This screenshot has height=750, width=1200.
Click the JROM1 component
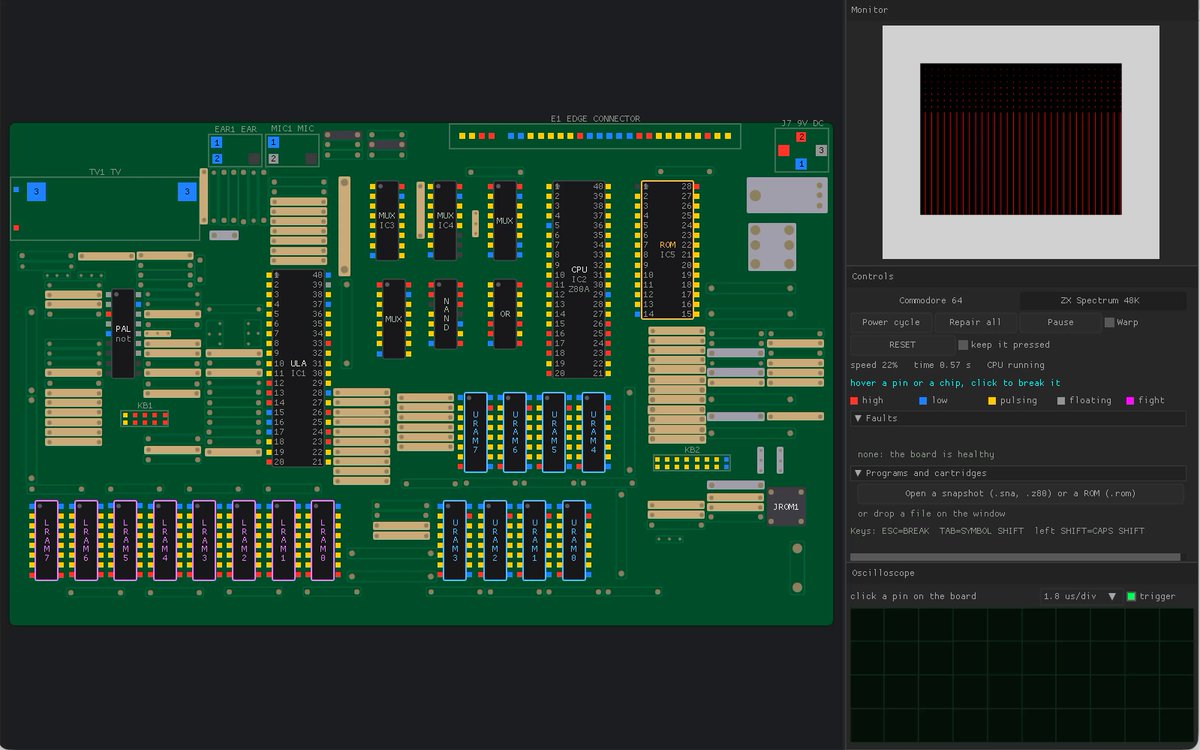coord(786,507)
